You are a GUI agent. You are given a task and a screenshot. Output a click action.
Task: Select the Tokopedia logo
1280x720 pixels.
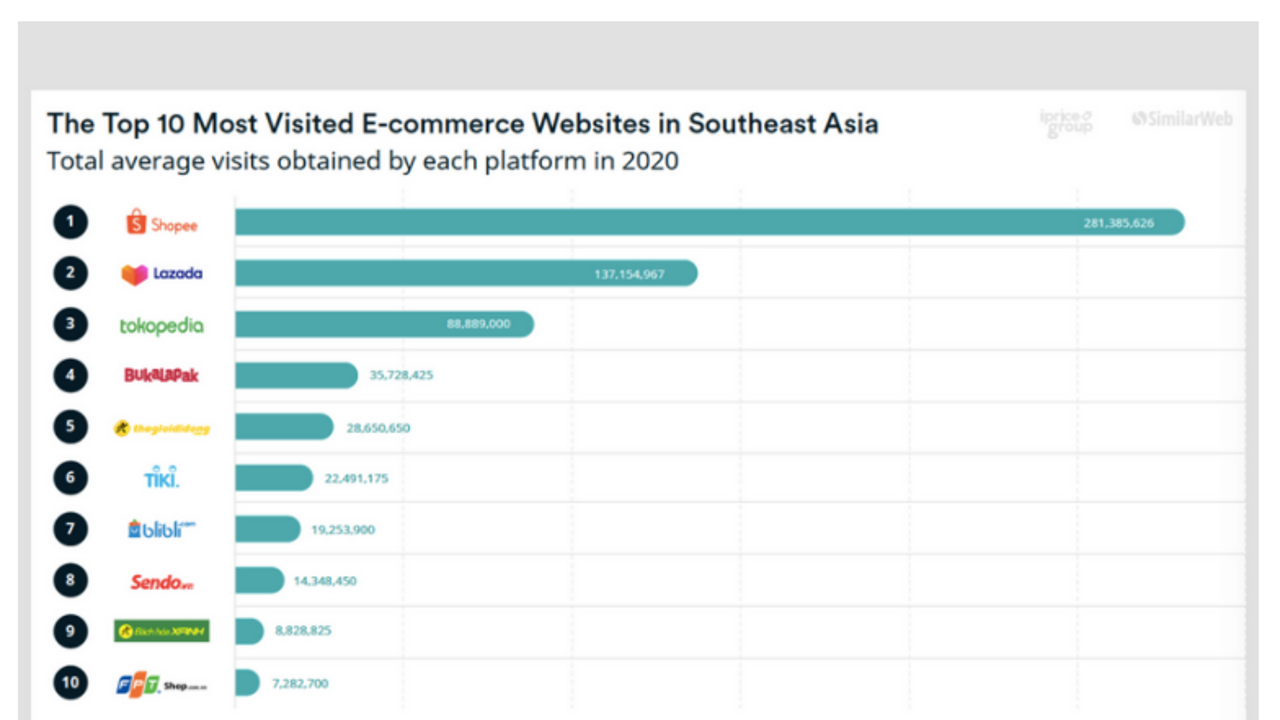pos(161,325)
